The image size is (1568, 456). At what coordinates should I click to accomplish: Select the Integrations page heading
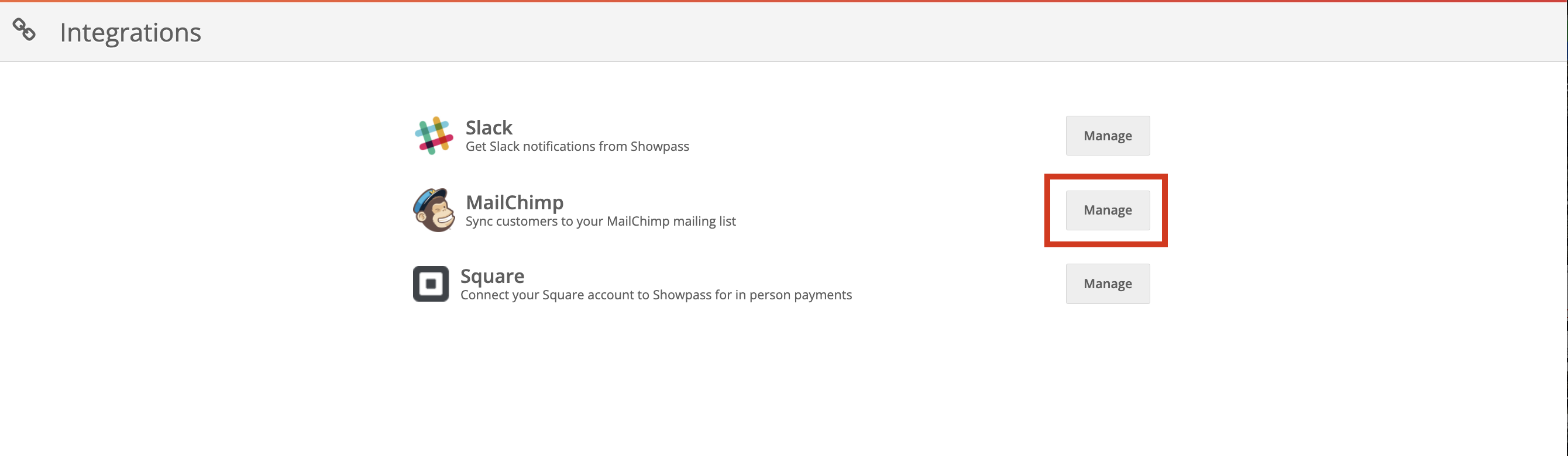[x=130, y=32]
